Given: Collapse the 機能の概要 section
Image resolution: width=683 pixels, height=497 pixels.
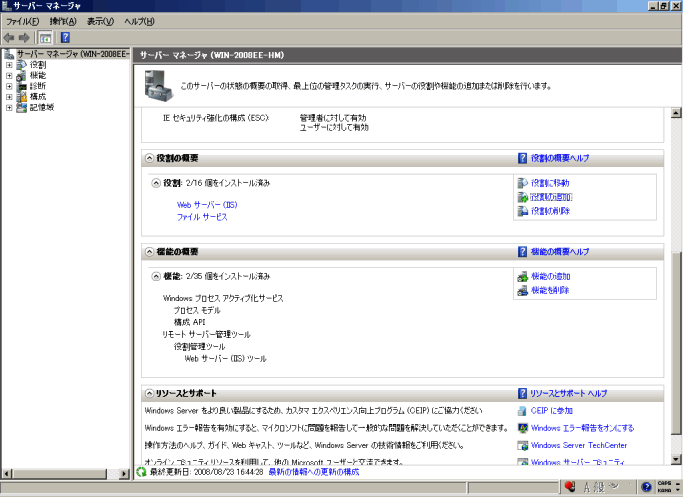Looking at the screenshot, I should [149, 252].
